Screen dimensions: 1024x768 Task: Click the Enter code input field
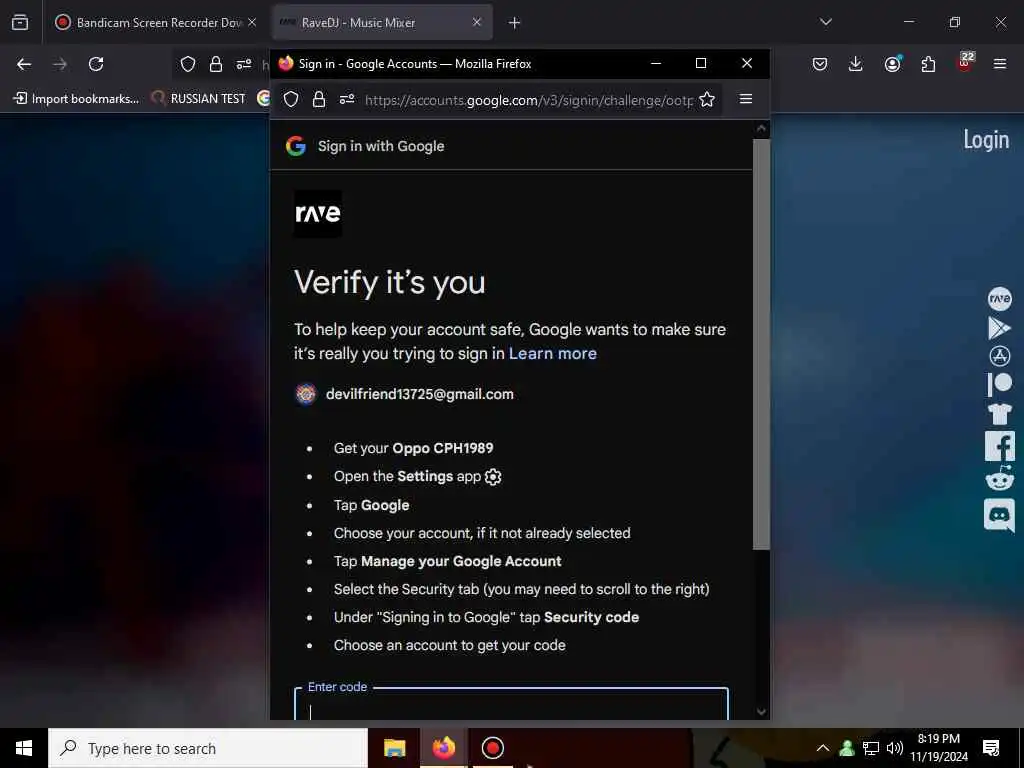(511, 704)
